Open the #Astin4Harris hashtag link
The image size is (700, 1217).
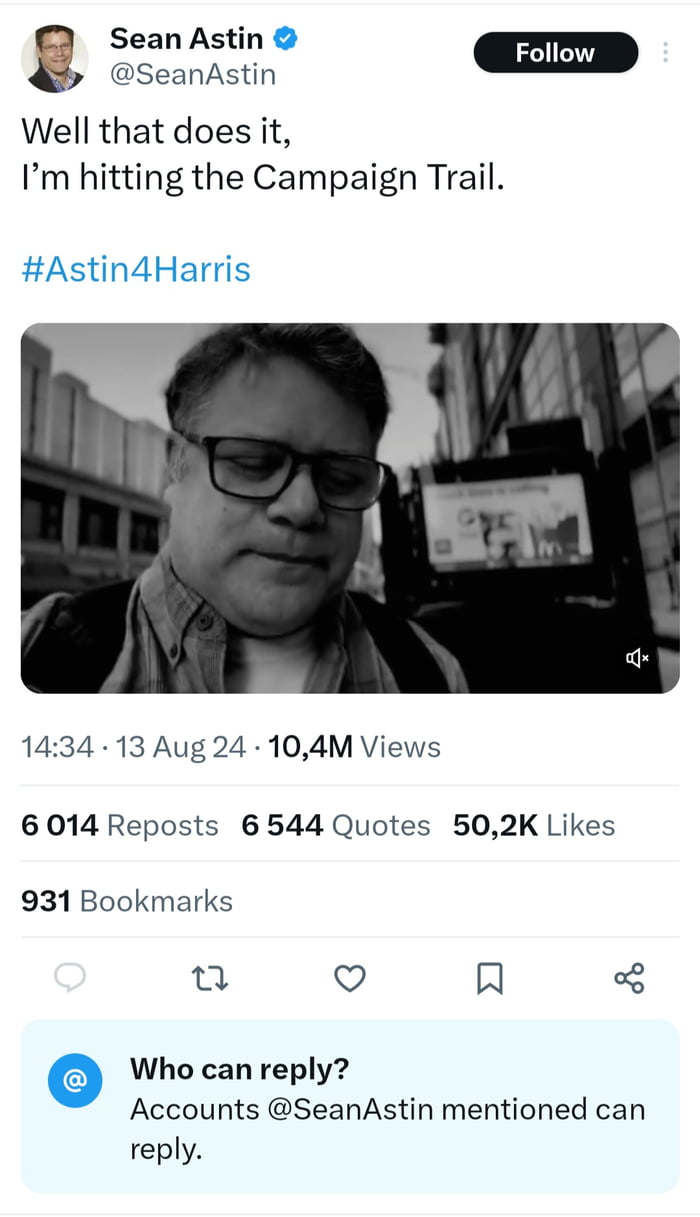pos(136,269)
